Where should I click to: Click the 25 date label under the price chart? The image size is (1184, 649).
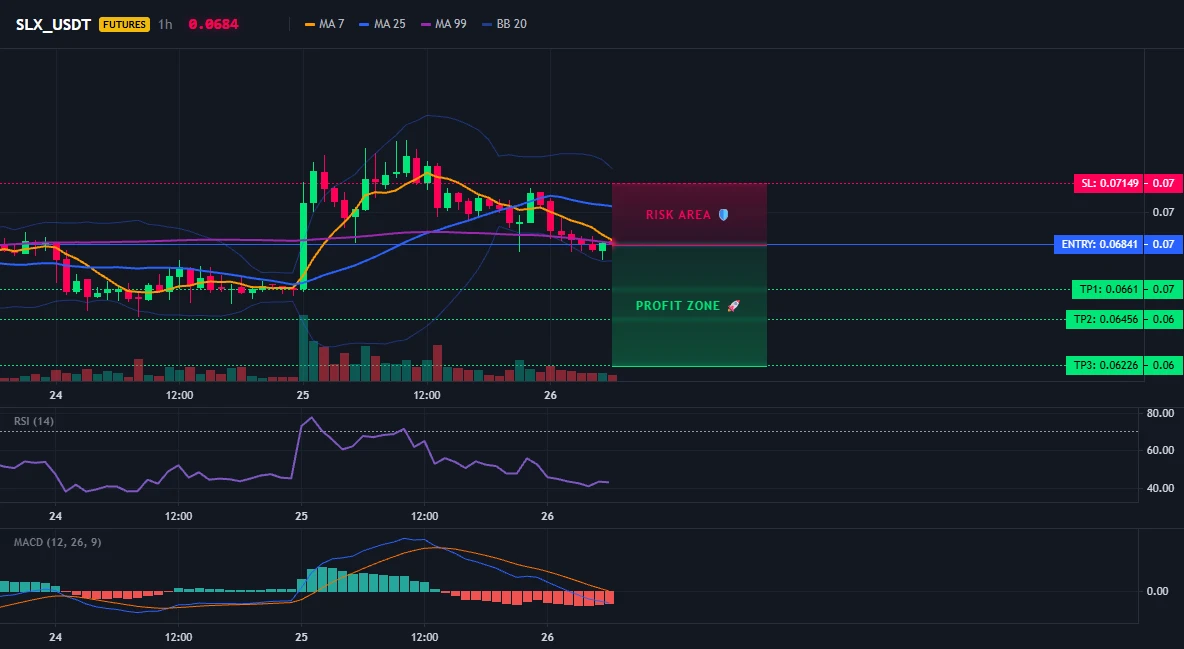(x=303, y=395)
